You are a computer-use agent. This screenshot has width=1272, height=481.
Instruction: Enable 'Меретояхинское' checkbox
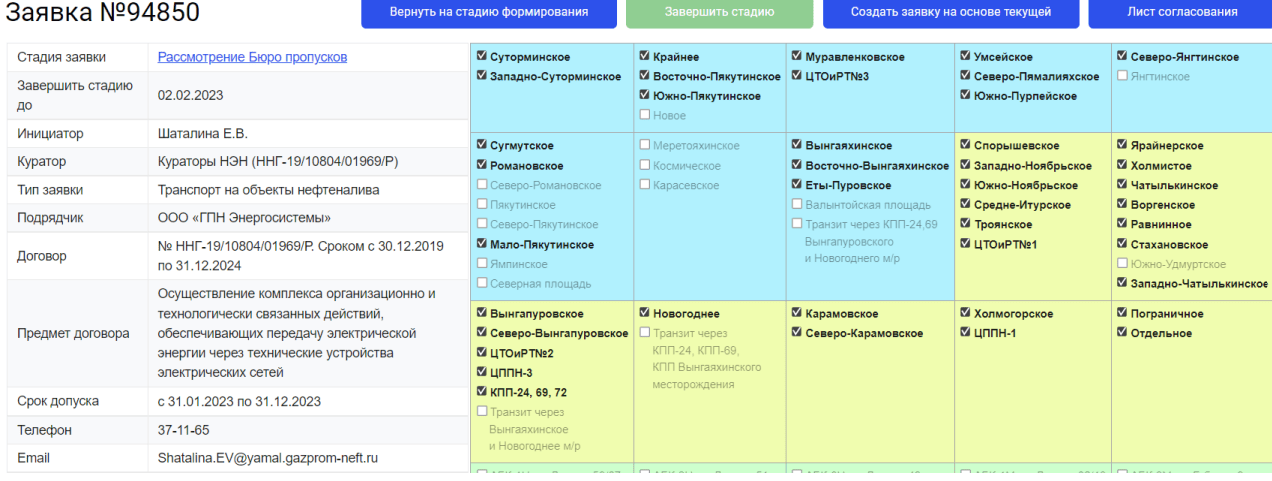(645, 146)
